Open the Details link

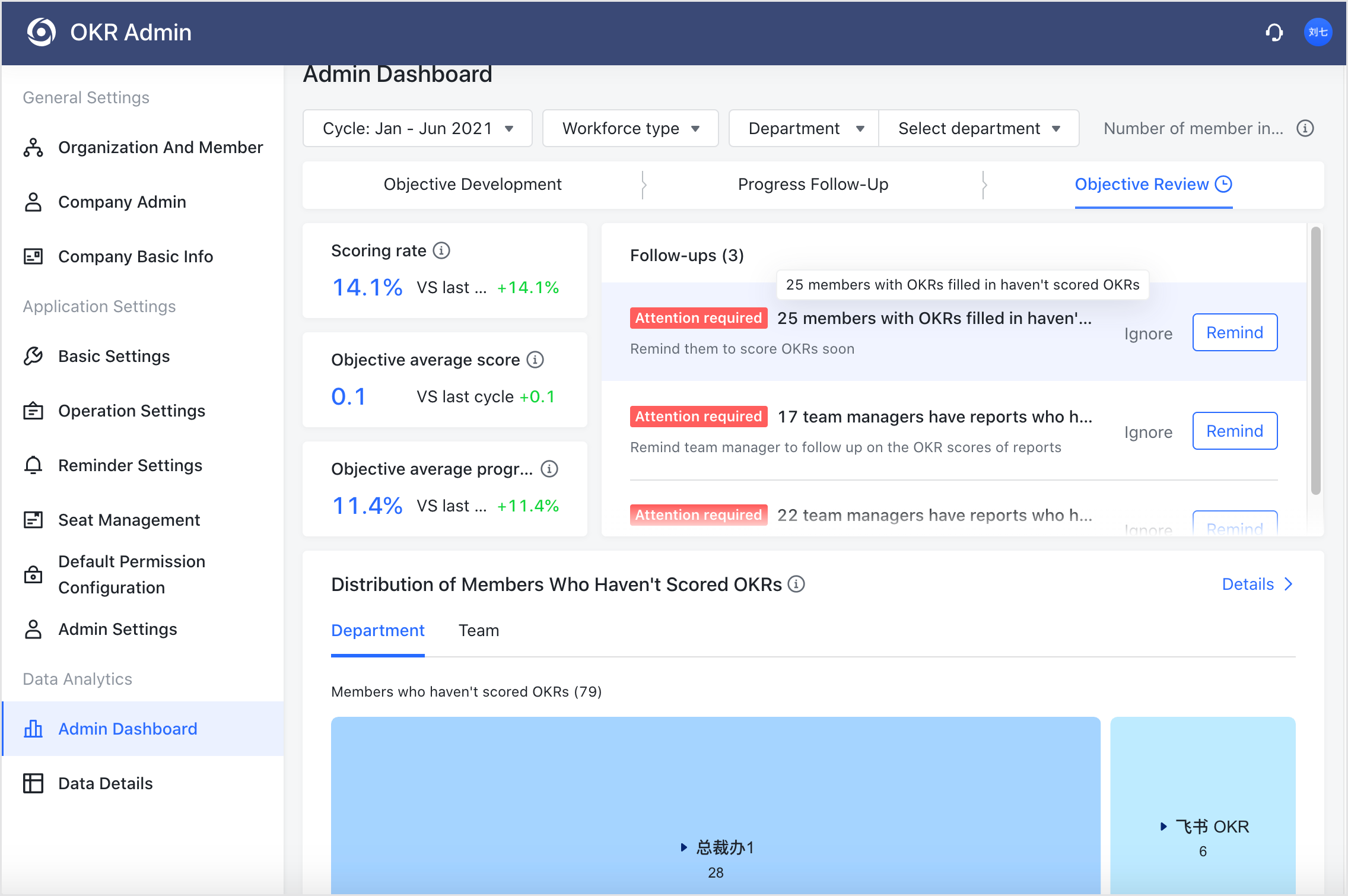coord(1248,584)
